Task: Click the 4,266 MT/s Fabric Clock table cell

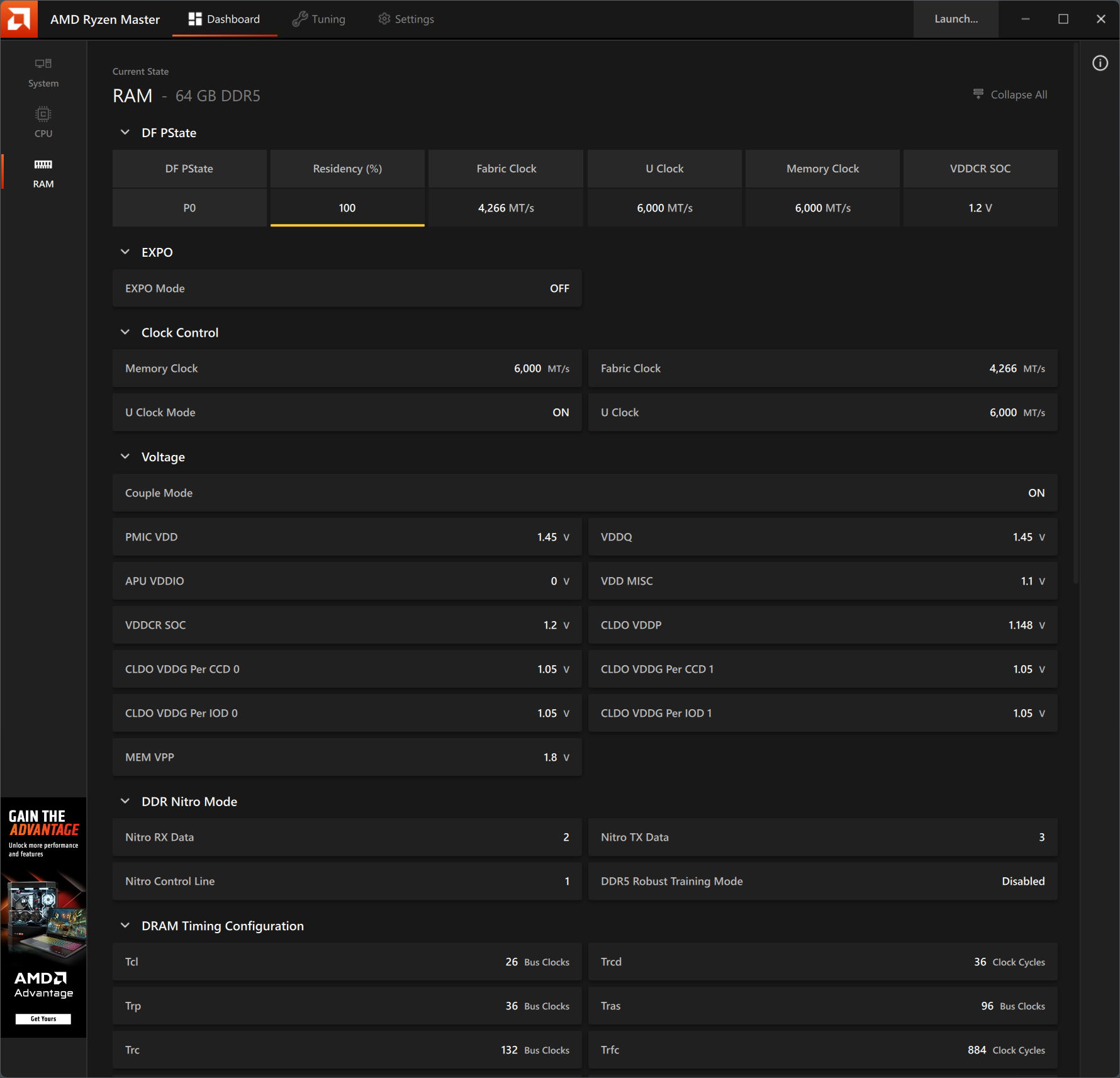Action: click(x=506, y=208)
